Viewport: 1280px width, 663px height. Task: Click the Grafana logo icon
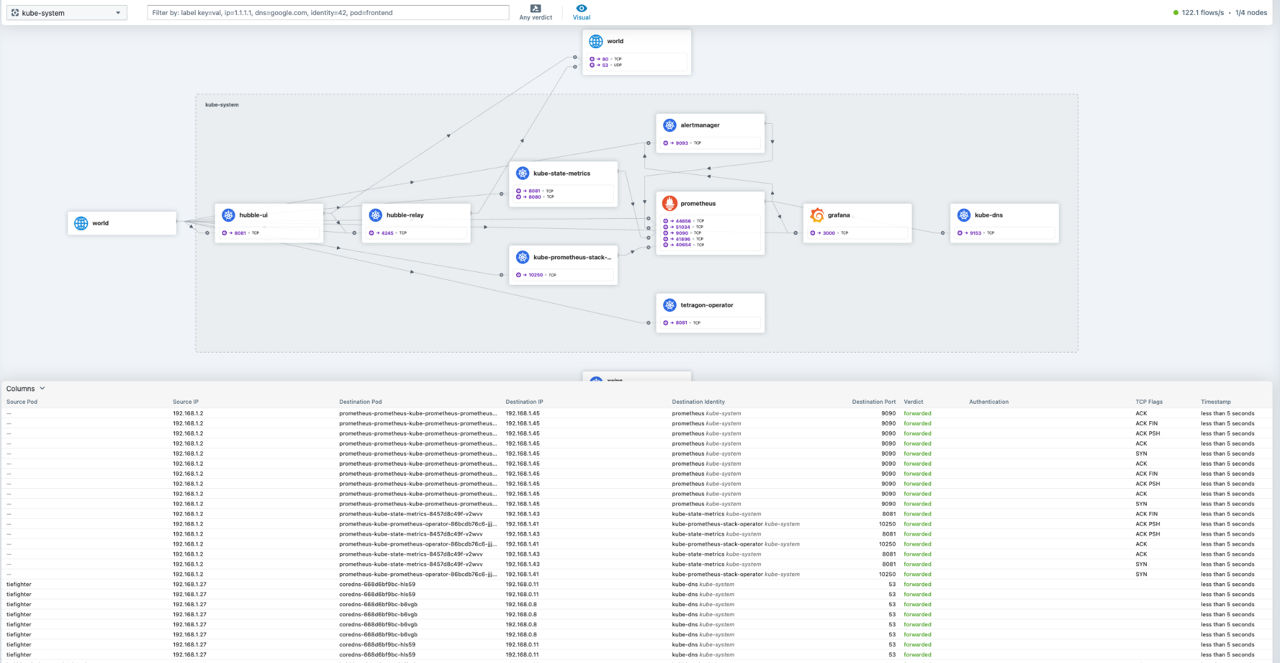pyautogui.click(x=816, y=215)
